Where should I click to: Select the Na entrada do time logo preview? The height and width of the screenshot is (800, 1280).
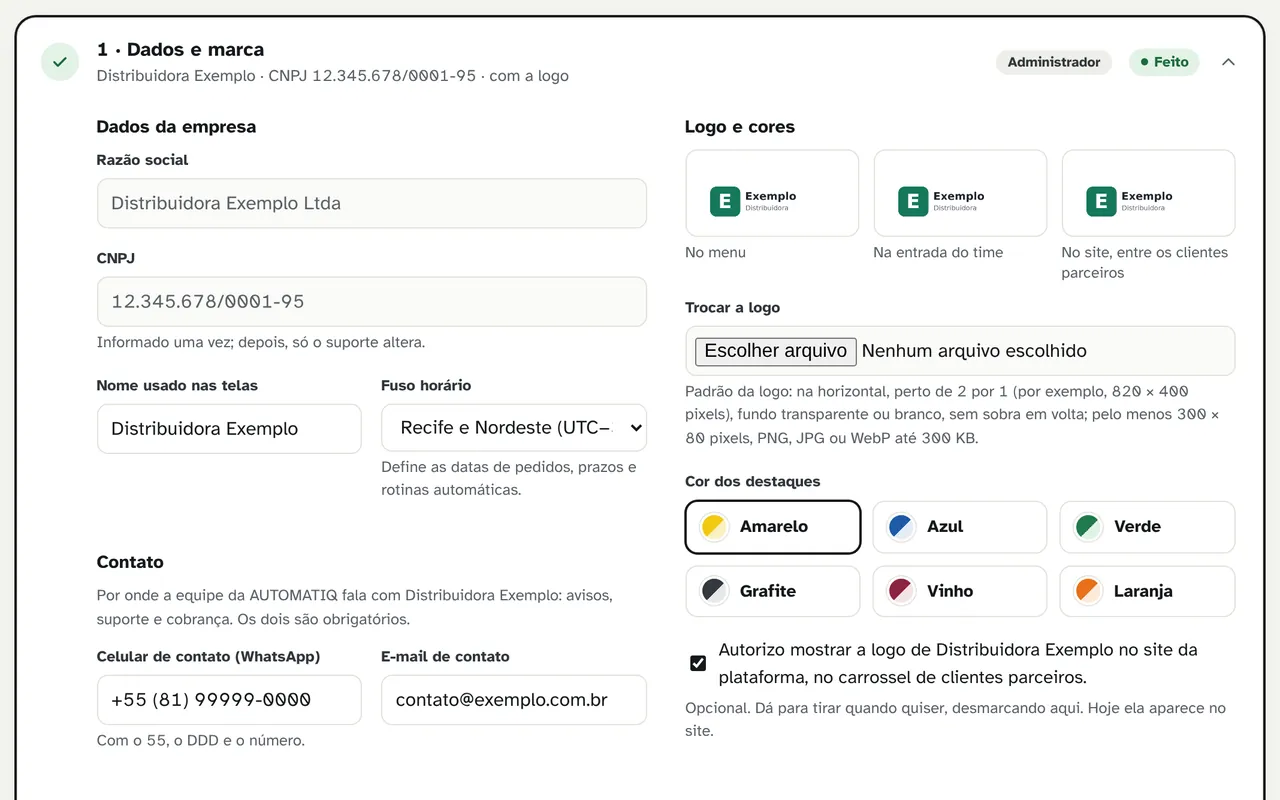(x=960, y=193)
